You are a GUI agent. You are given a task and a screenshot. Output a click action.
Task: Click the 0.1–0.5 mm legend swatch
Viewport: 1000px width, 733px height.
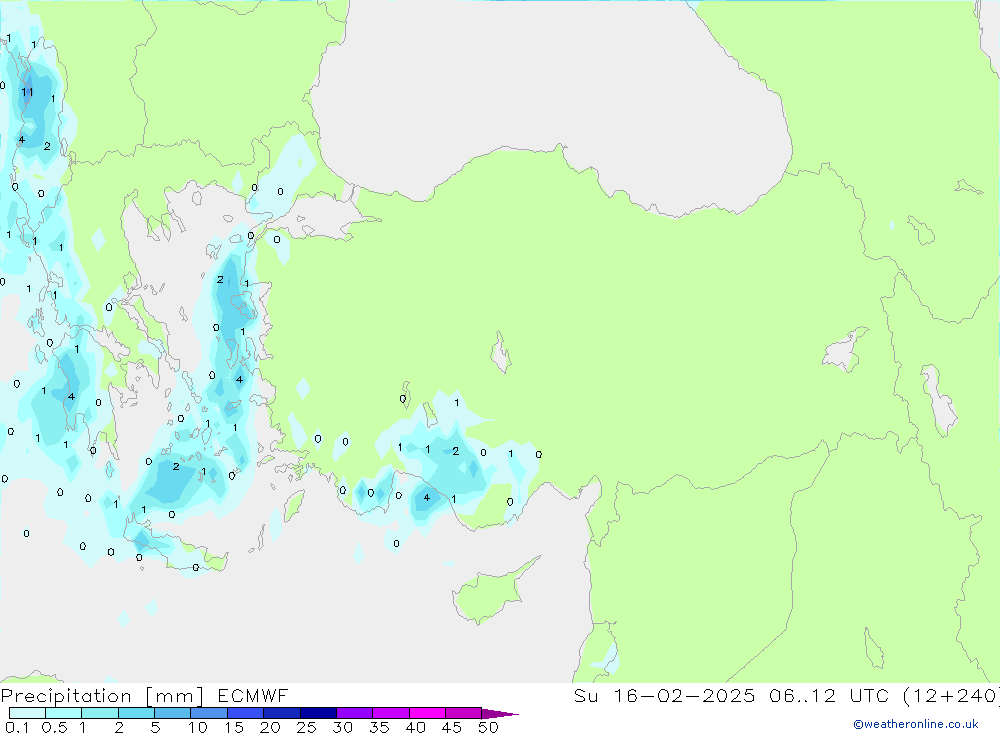(27, 713)
